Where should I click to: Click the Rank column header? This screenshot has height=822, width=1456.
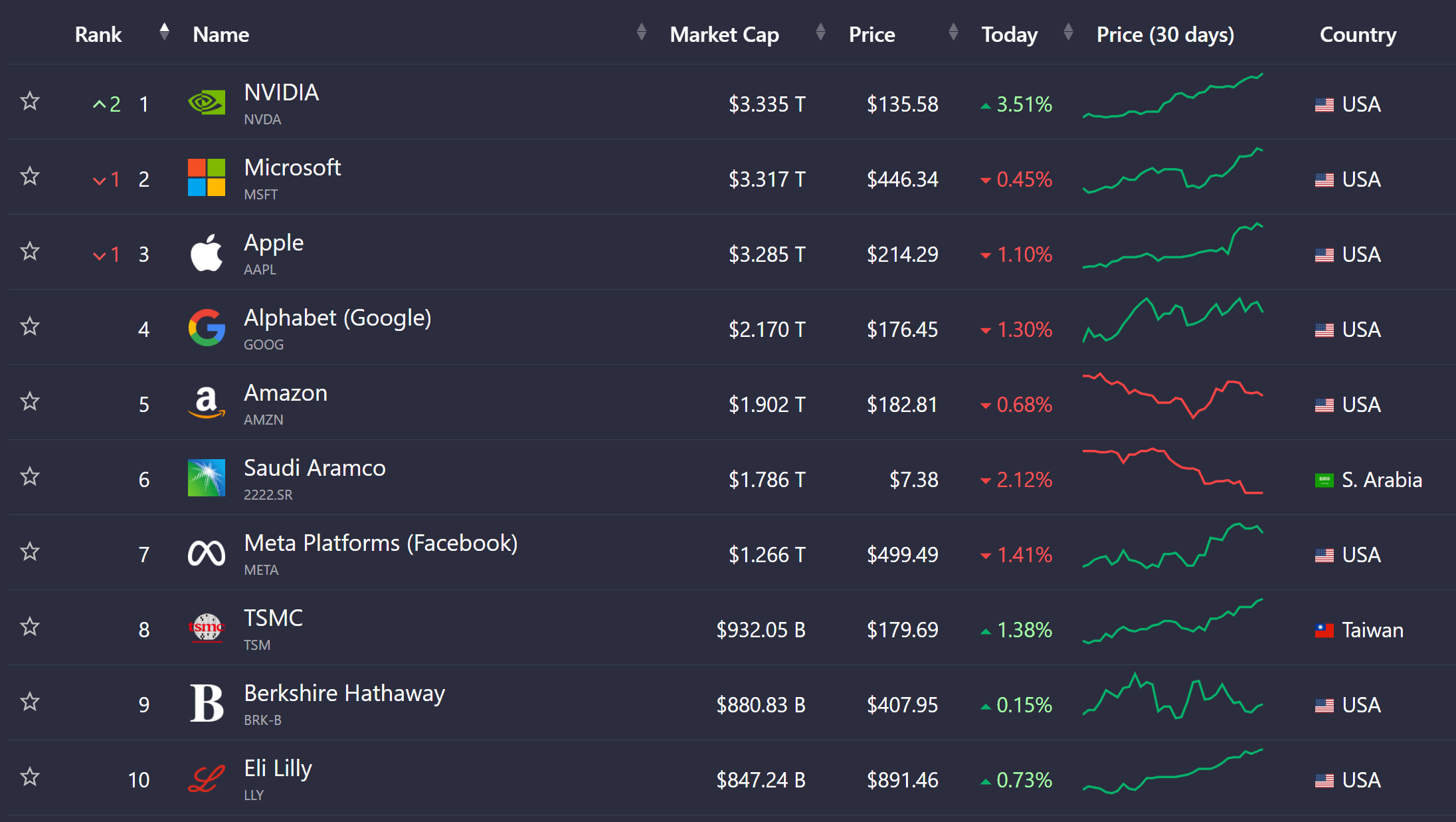[x=98, y=35]
